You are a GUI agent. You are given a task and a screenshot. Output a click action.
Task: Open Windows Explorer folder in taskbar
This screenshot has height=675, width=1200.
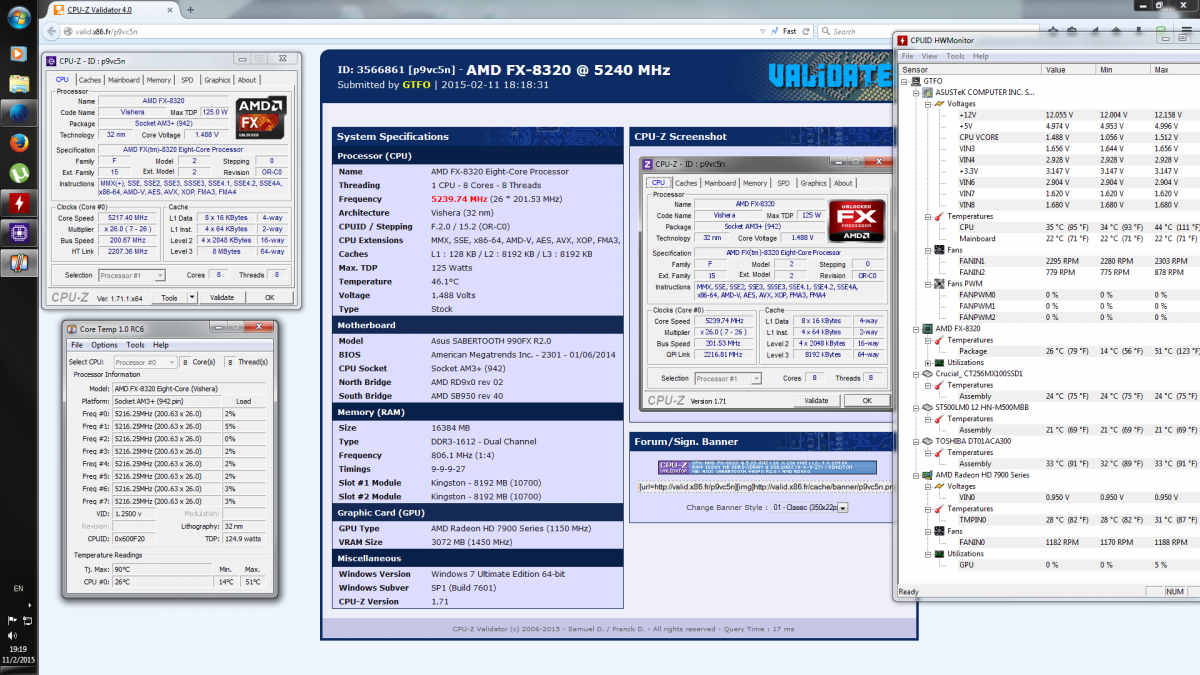(x=18, y=82)
